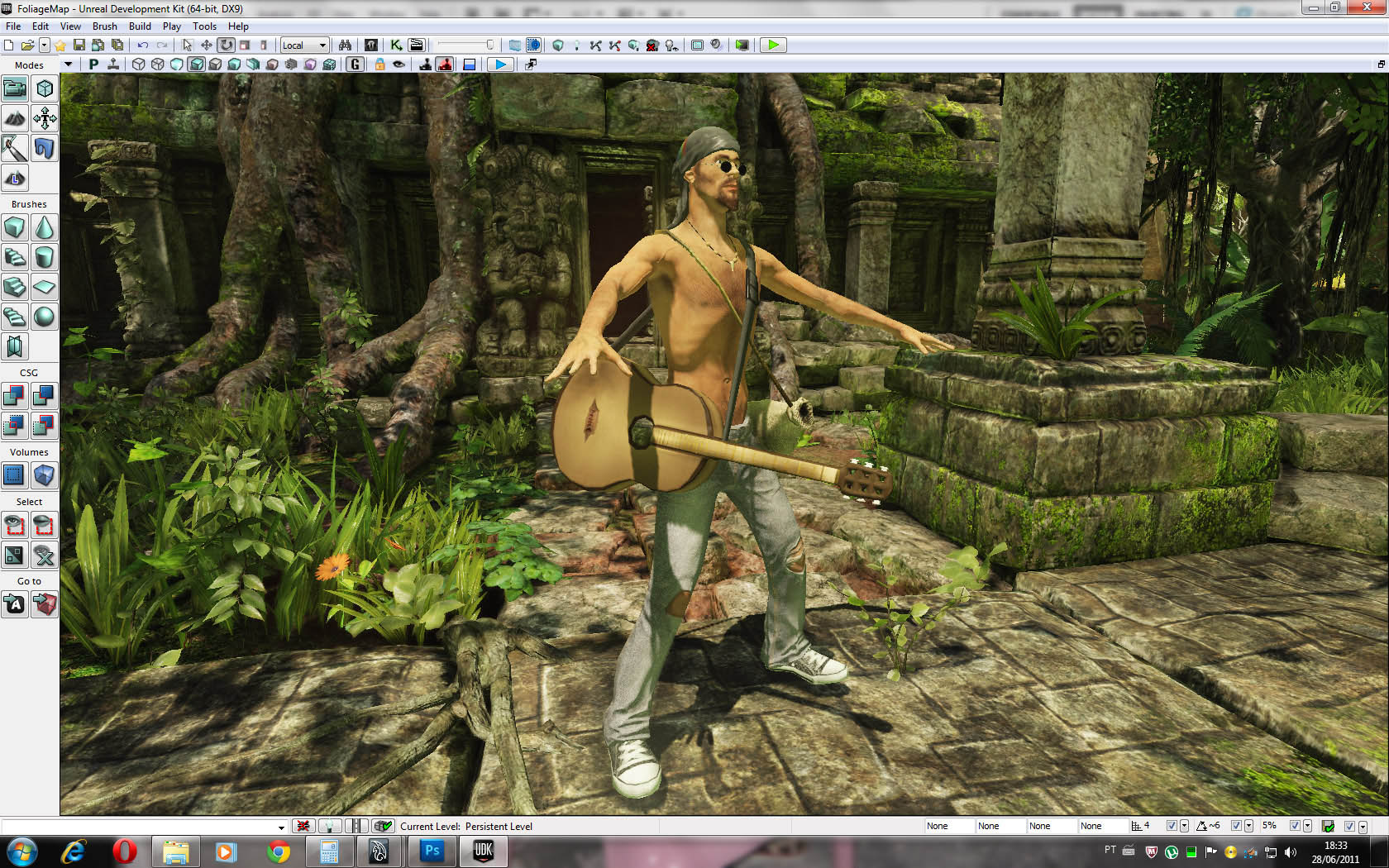The image size is (1389, 868).
Task: Select Terrain editing mode icon
Action: pos(15,119)
